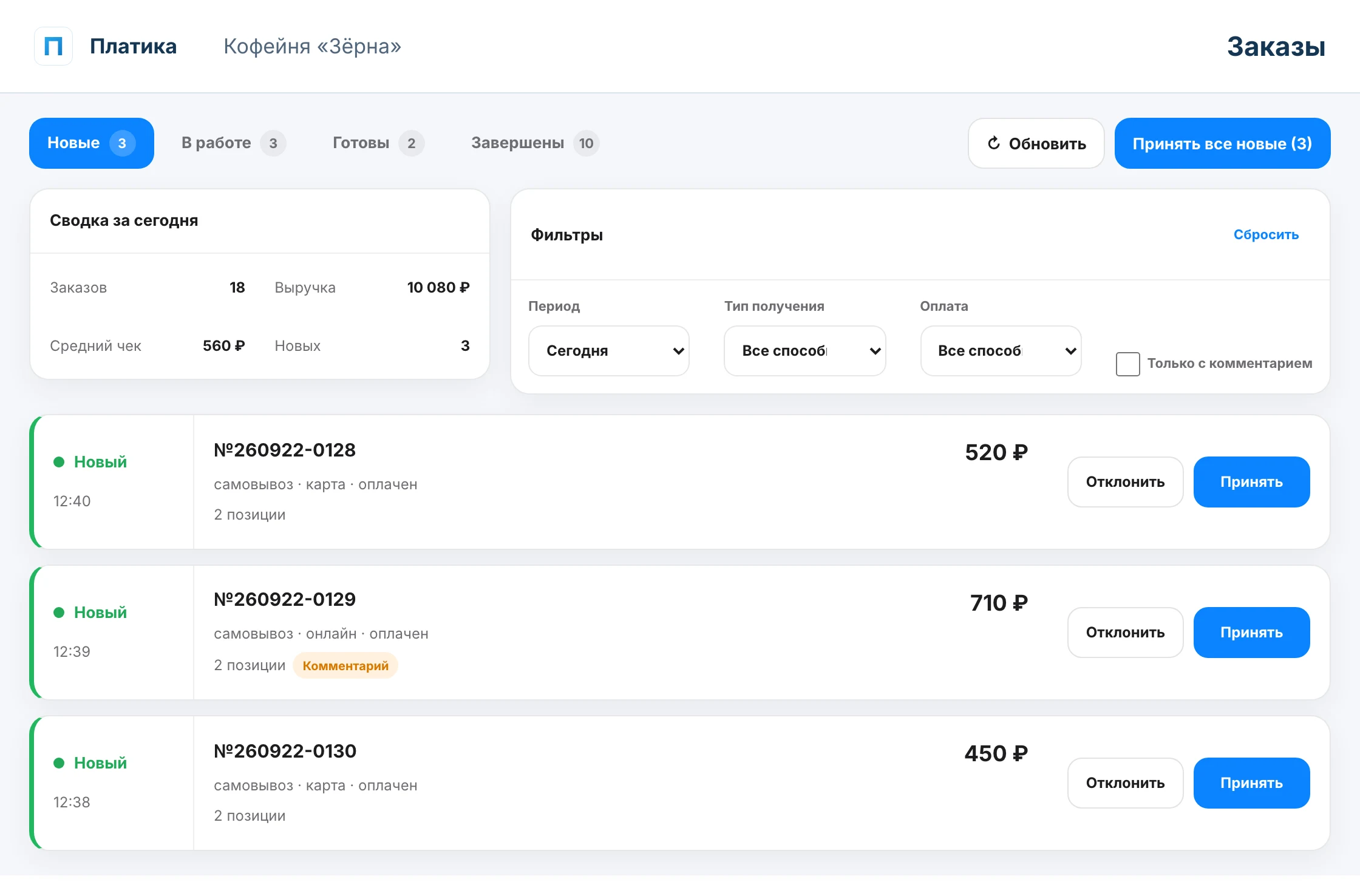The image size is (1360, 896).
Task: Open the Тип получения dropdown
Action: pyautogui.click(x=805, y=351)
